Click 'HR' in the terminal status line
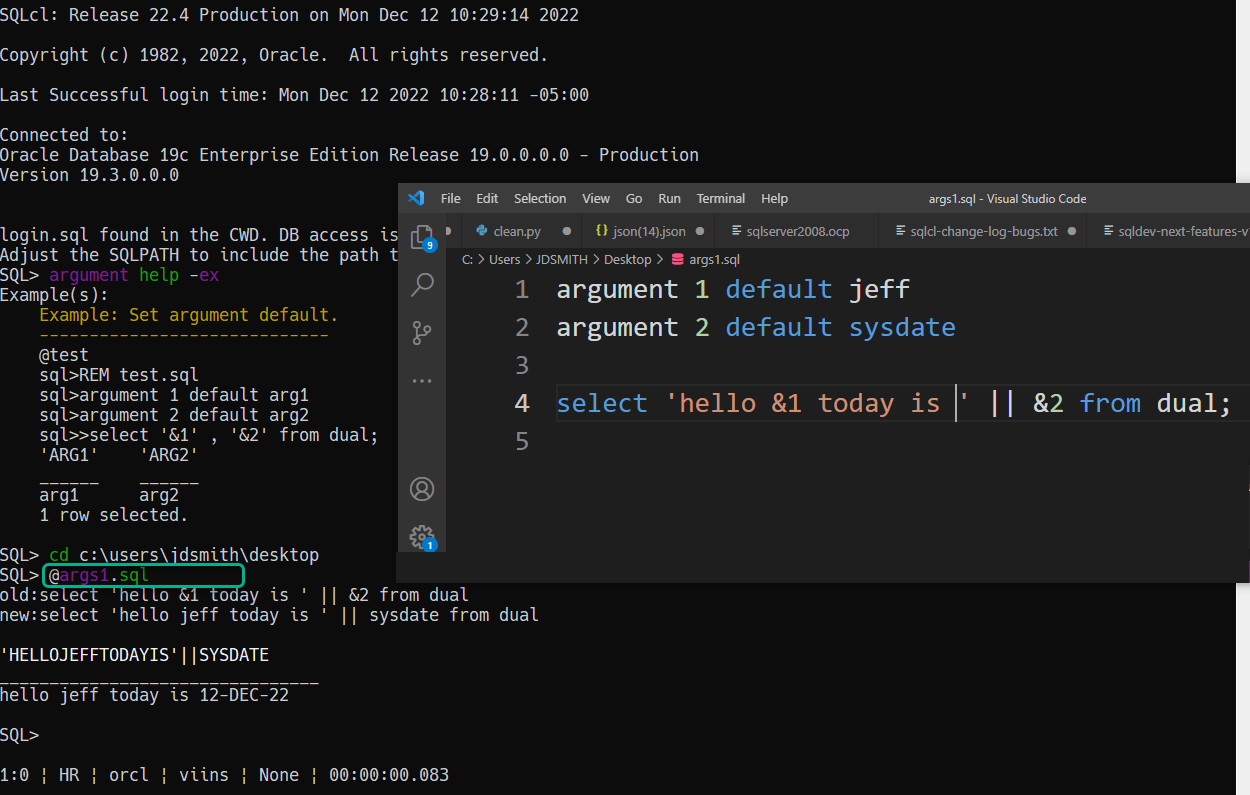This screenshot has width=1250, height=795. pos(69,775)
